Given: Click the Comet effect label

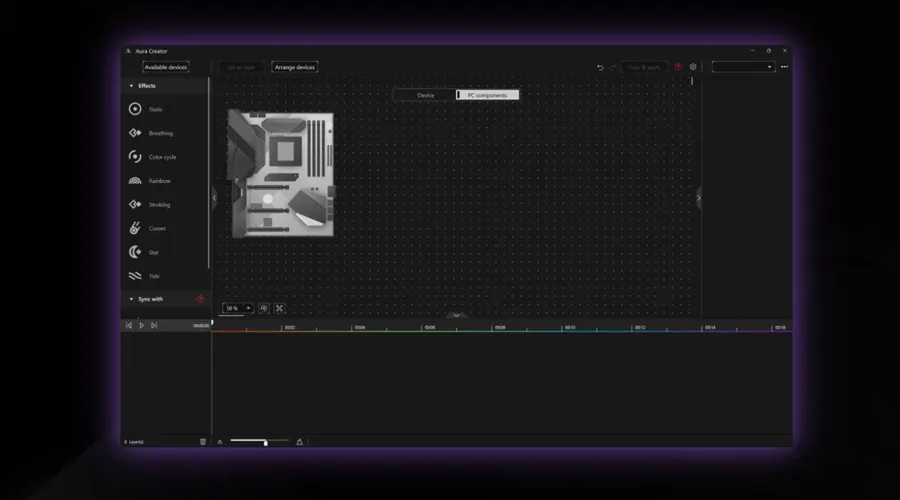Looking at the screenshot, I should 157,228.
